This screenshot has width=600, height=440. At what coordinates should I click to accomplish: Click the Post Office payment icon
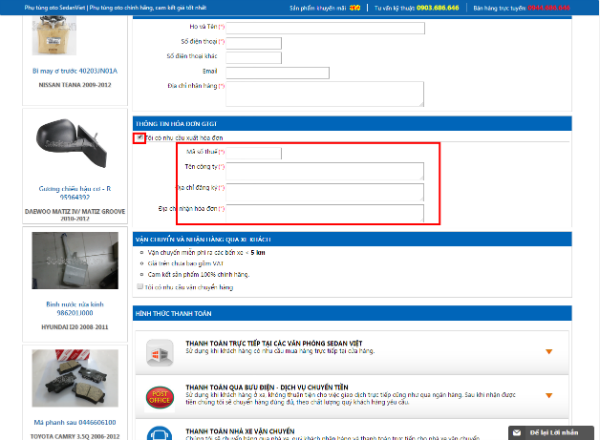click(160, 397)
